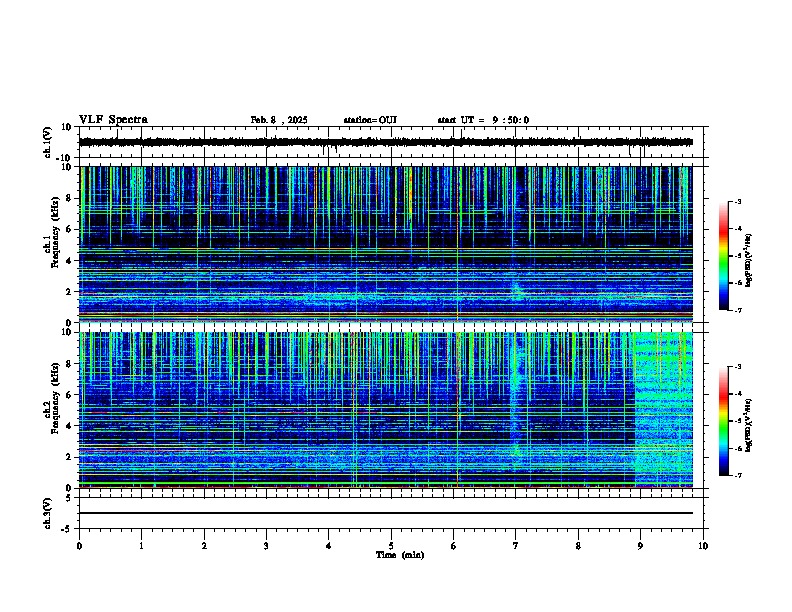Click the time axis tick label "3"
Image resolution: width=792 pixels, height=612 pixels.
coord(266,546)
